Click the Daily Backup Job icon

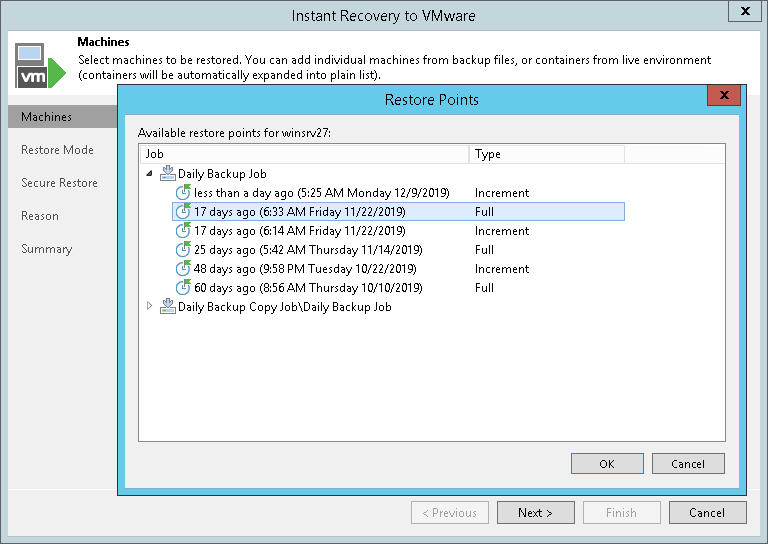[167, 174]
